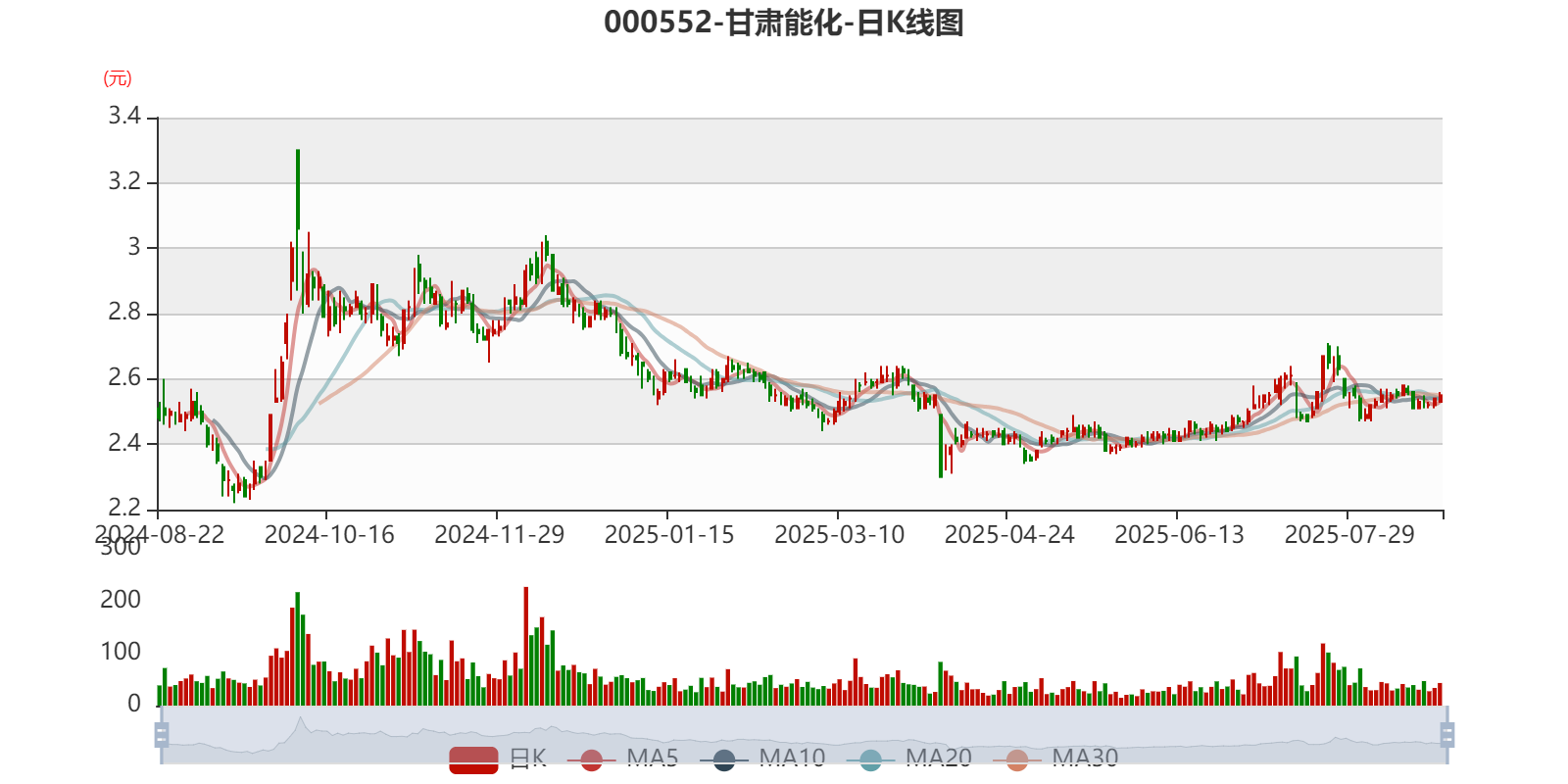The width and height of the screenshot is (1568, 784).
Task: Grab the left data zoom handle
Action: tap(162, 735)
